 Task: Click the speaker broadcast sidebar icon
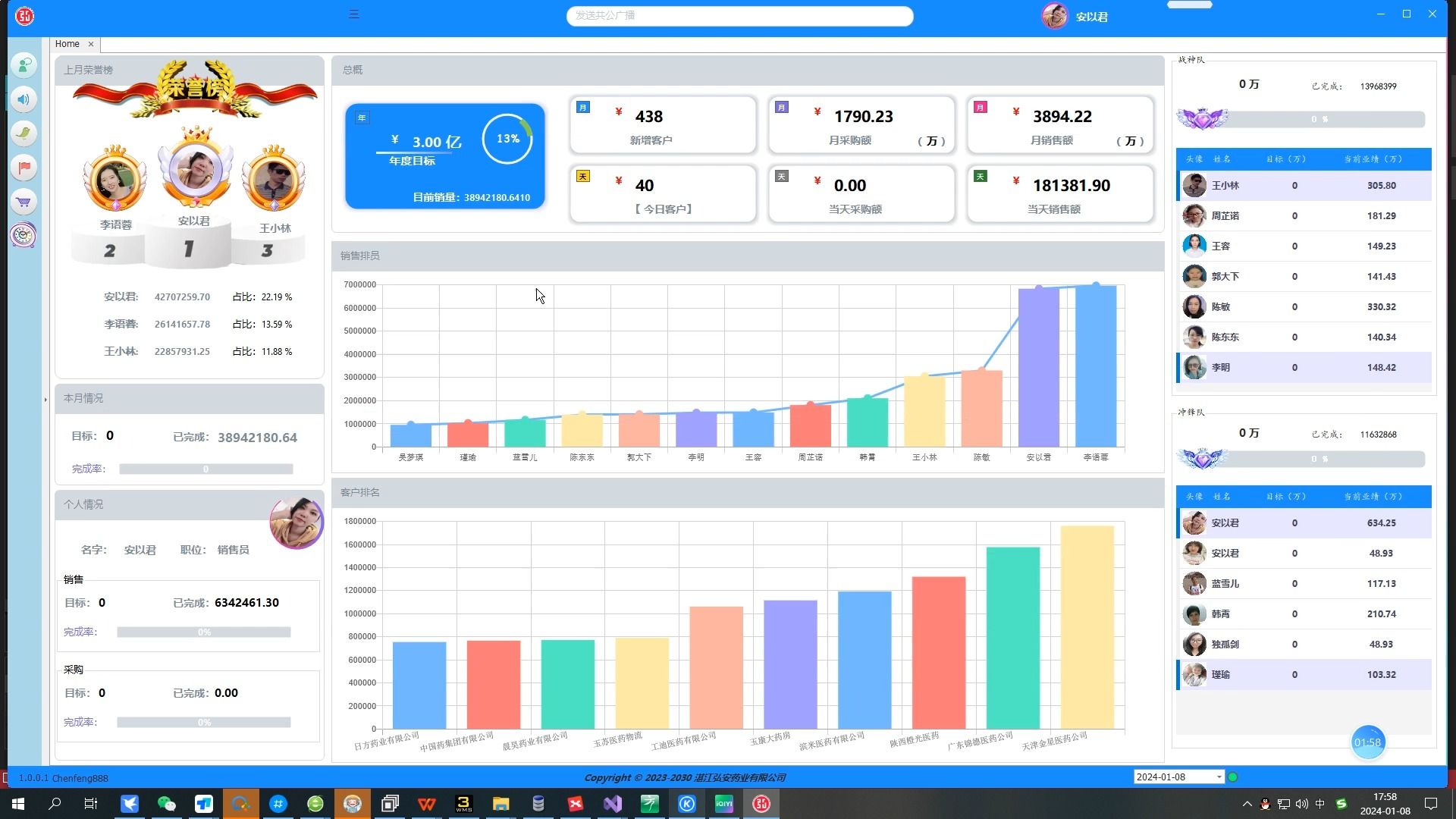point(24,99)
